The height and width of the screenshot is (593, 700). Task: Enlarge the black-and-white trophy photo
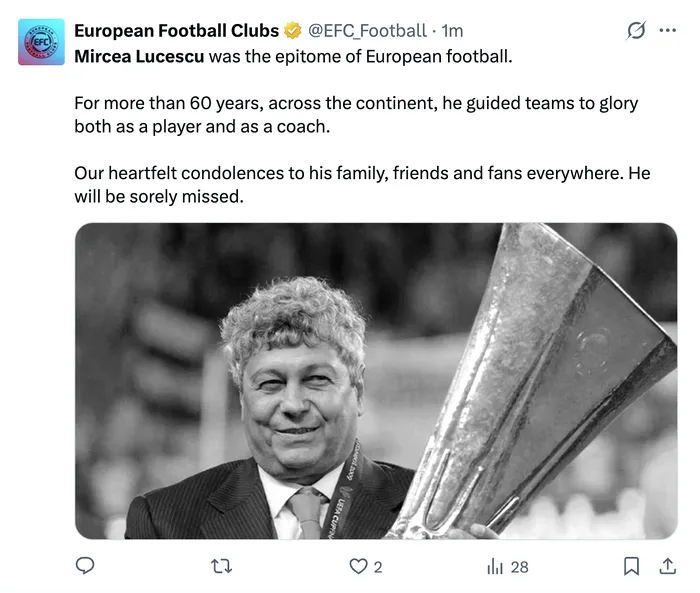point(376,380)
